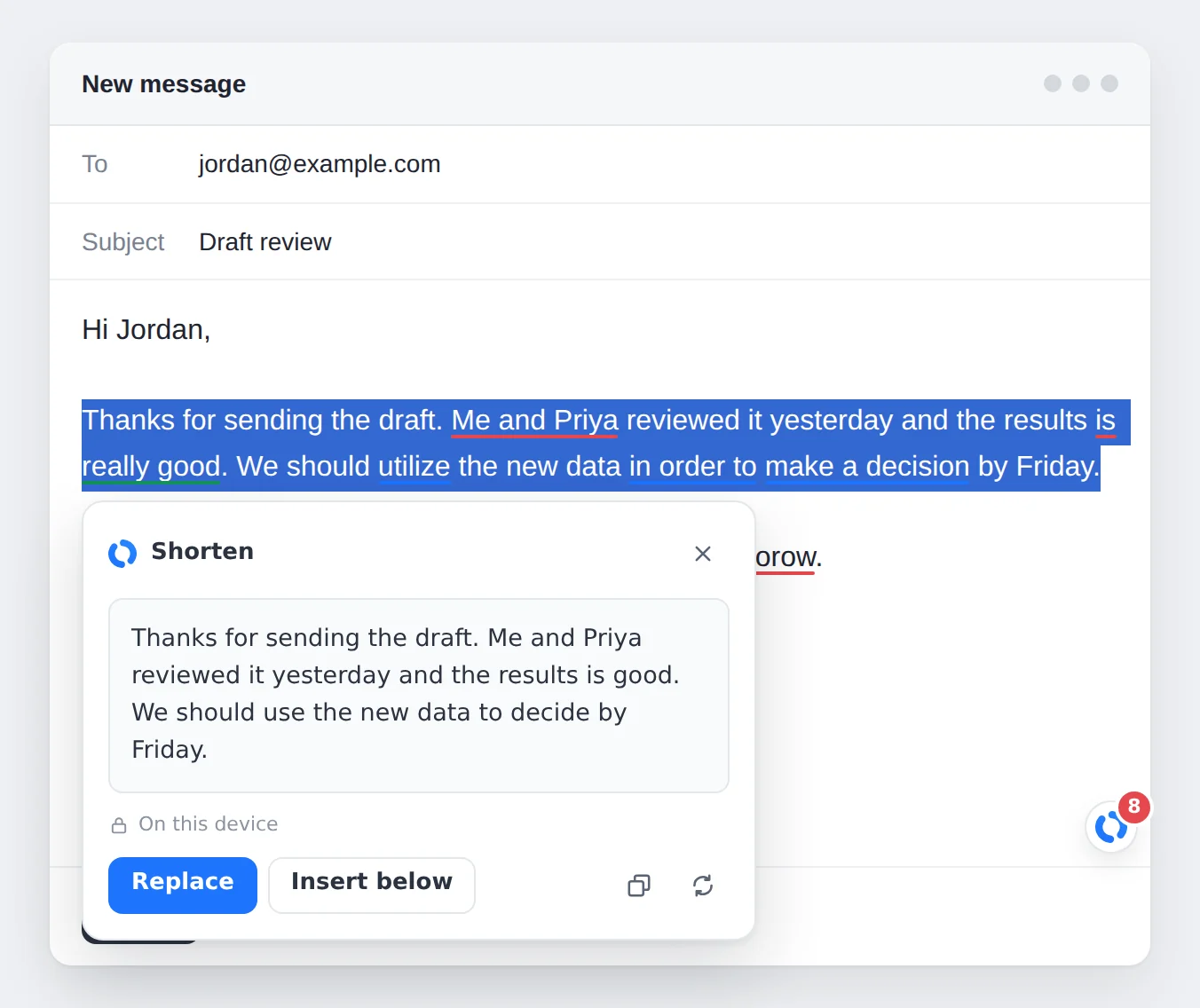
Task: Click the underlined phrase "Me and Priya"
Action: [x=534, y=421]
